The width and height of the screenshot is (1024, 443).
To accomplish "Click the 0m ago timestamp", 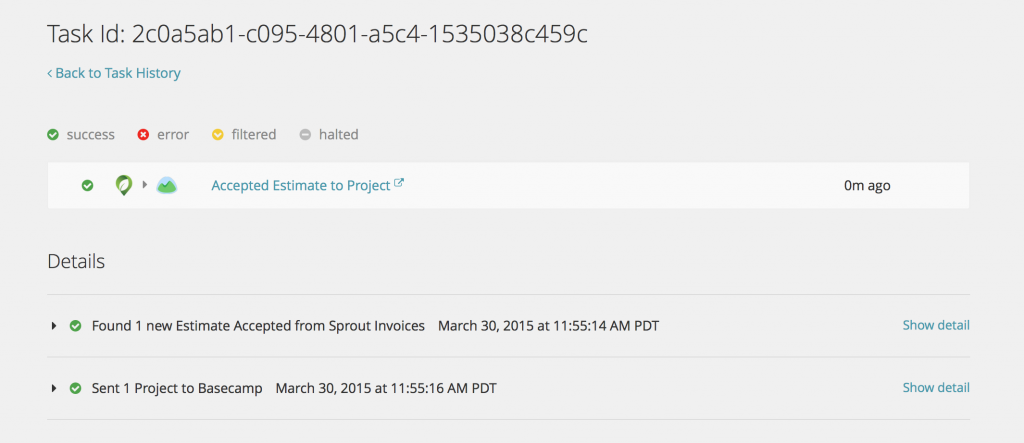I will [x=867, y=185].
